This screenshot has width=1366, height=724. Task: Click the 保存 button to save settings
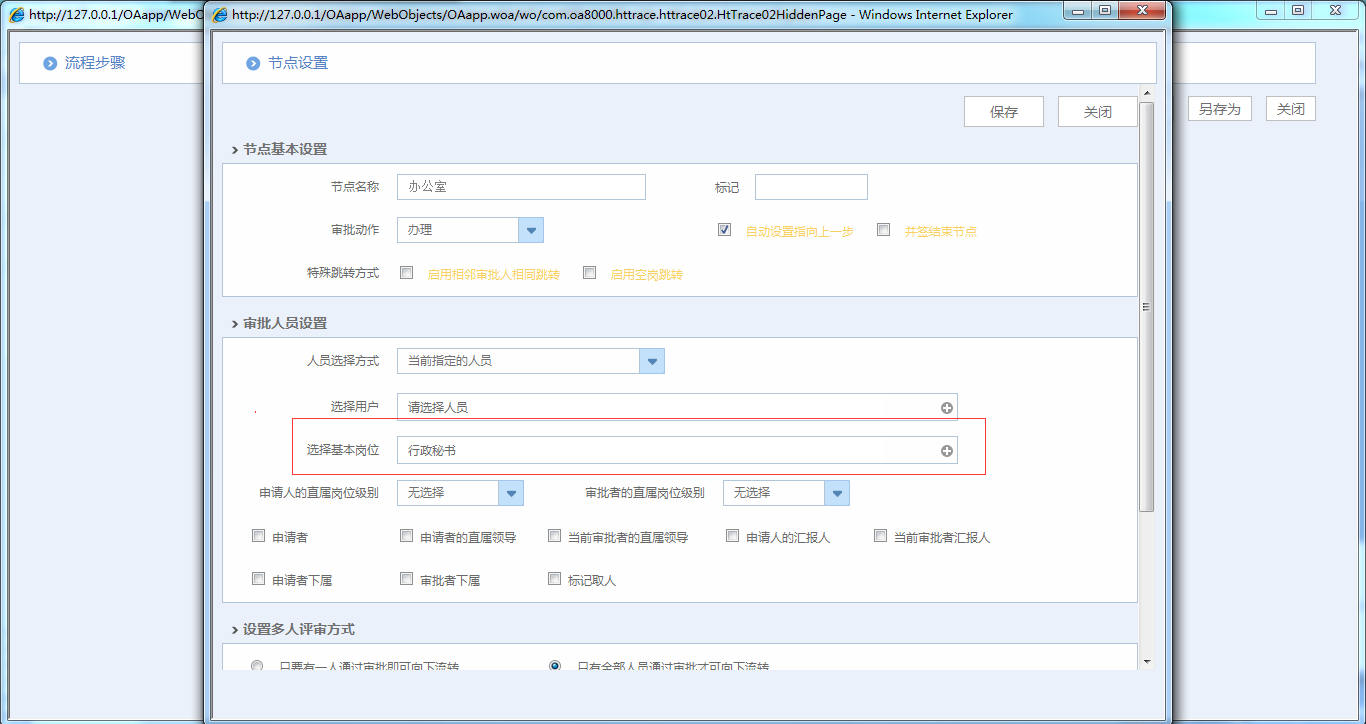1003,111
